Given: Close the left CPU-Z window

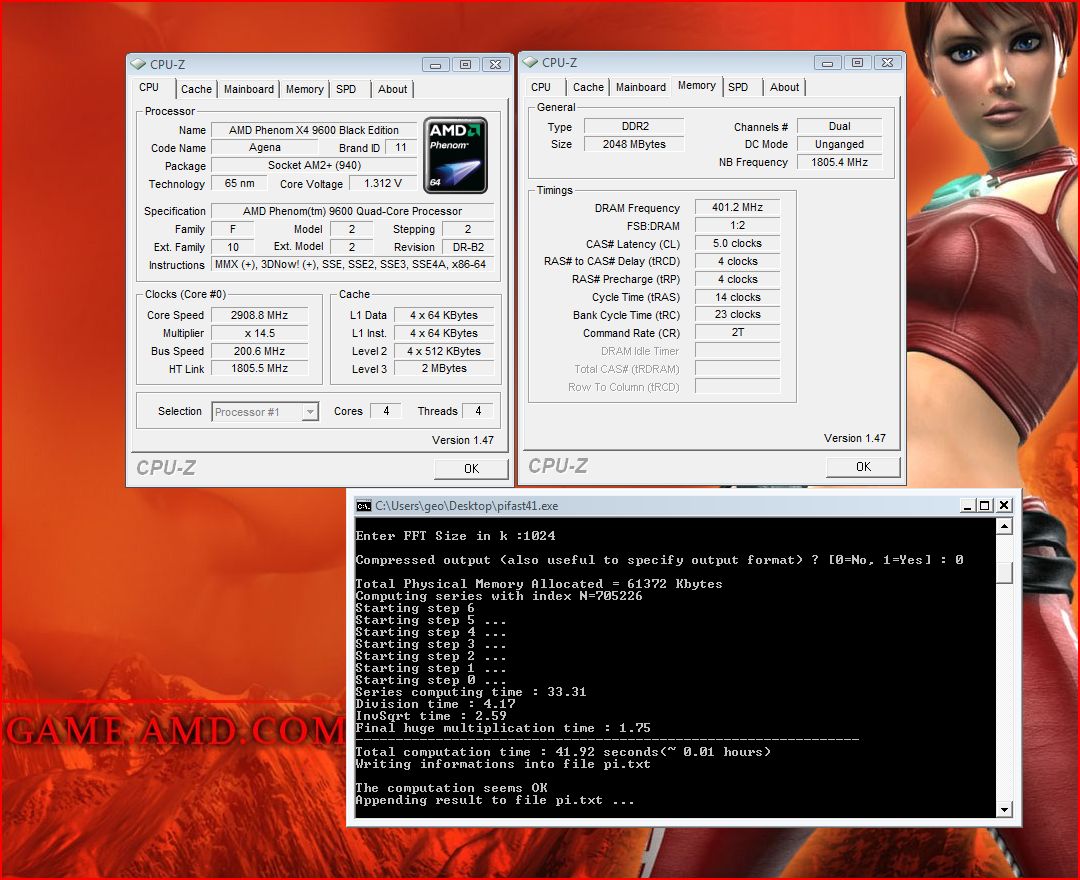Looking at the screenshot, I should pyautogui.click(x=495, y=65).
